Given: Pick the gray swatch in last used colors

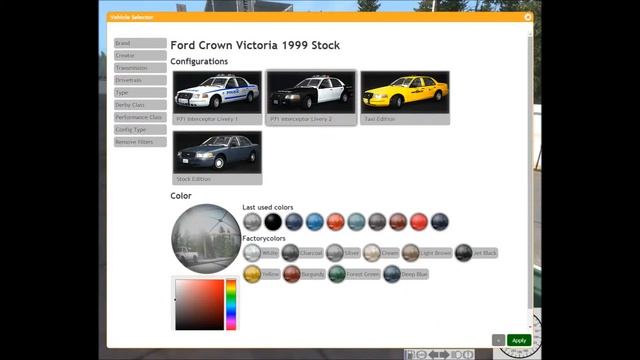Looking at the screenshot, I should click(x=252, y=222).
